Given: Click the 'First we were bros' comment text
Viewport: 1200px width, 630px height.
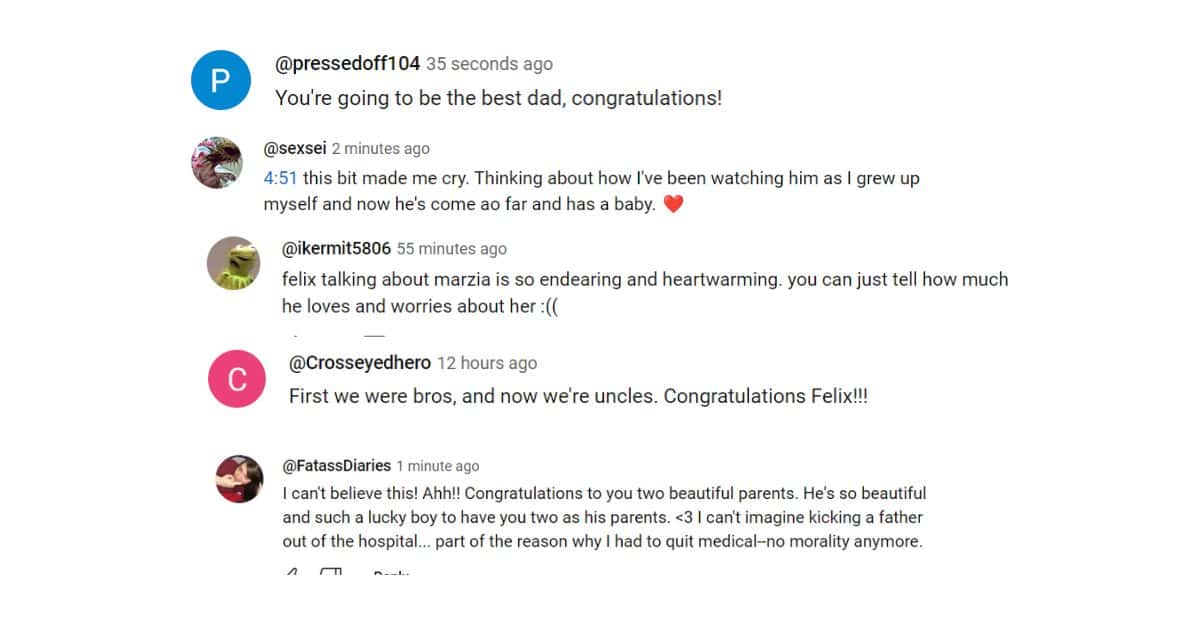Looking at the screenshot, I should (578, 396).
